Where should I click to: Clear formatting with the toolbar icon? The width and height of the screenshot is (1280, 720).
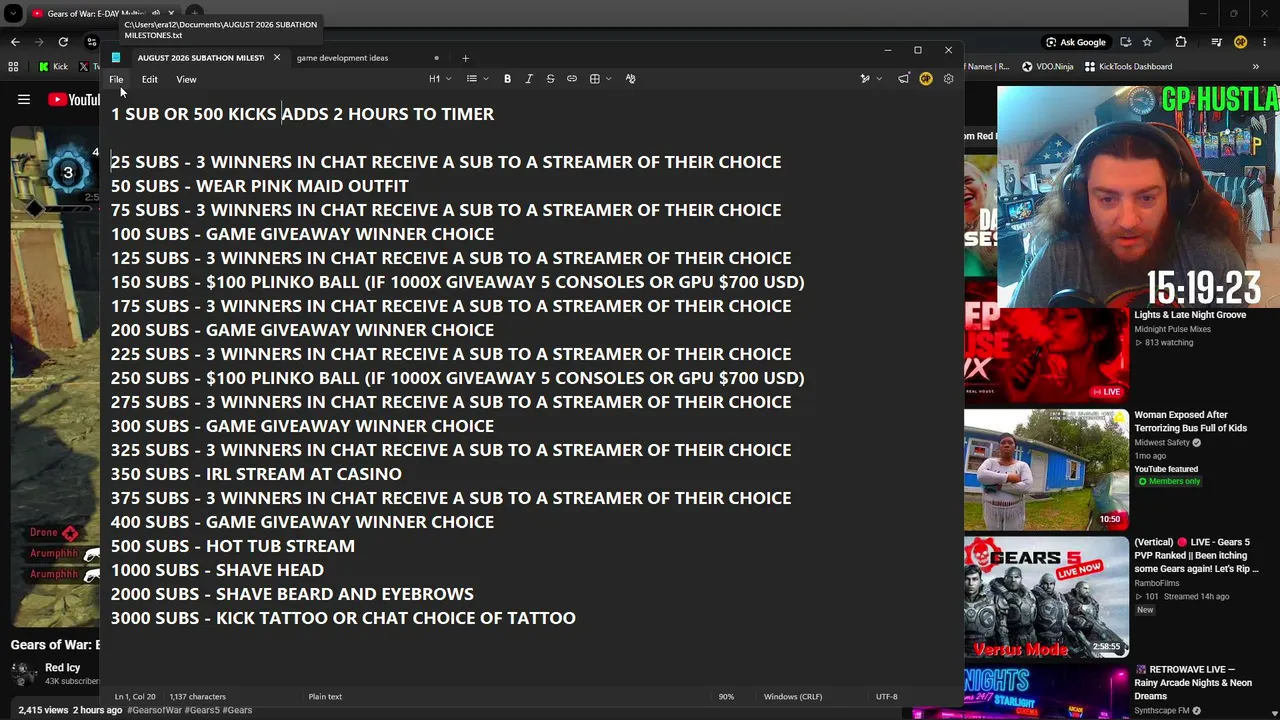[x=630, y=79]
